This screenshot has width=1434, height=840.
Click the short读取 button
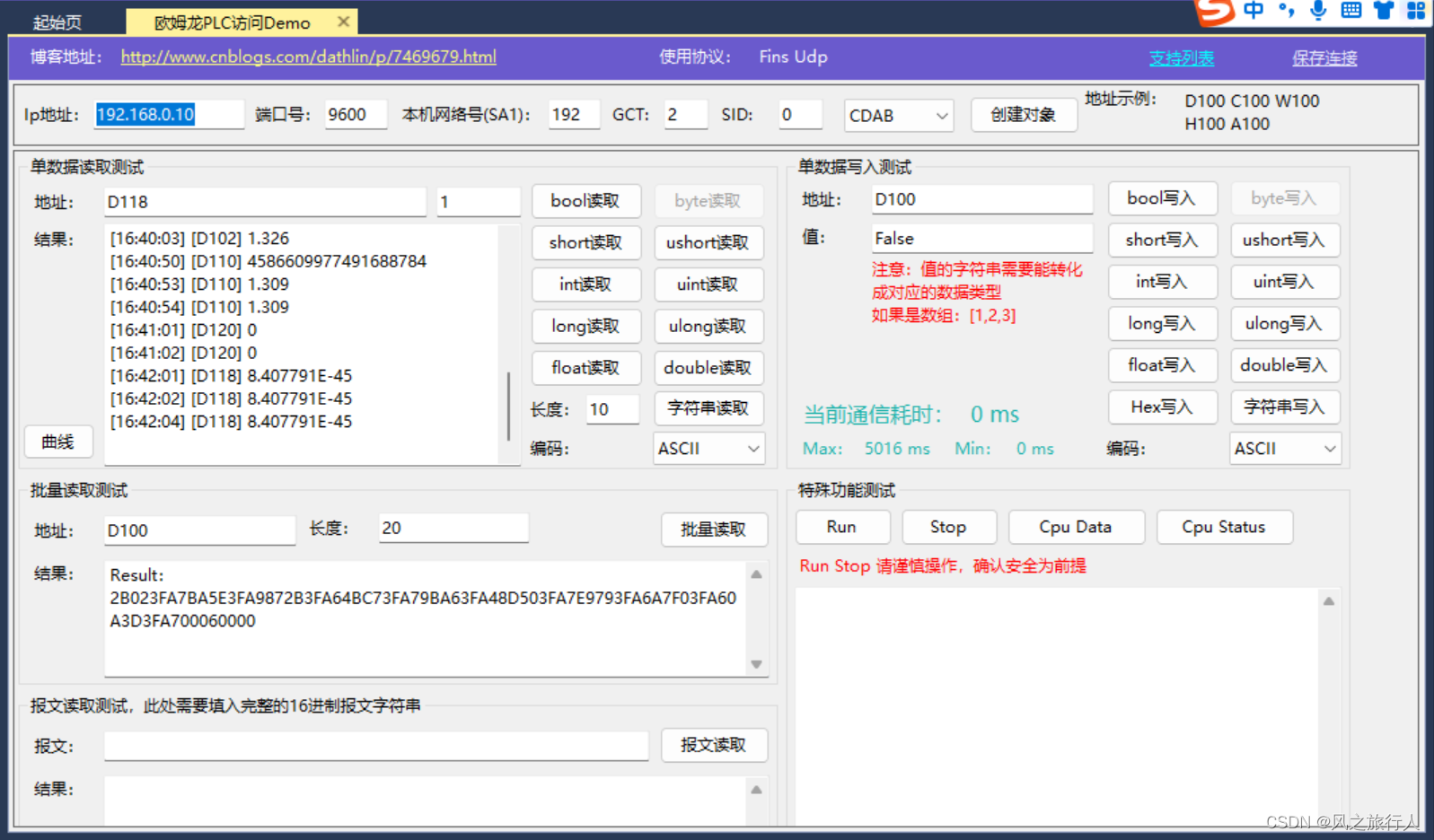coord(585,242)
